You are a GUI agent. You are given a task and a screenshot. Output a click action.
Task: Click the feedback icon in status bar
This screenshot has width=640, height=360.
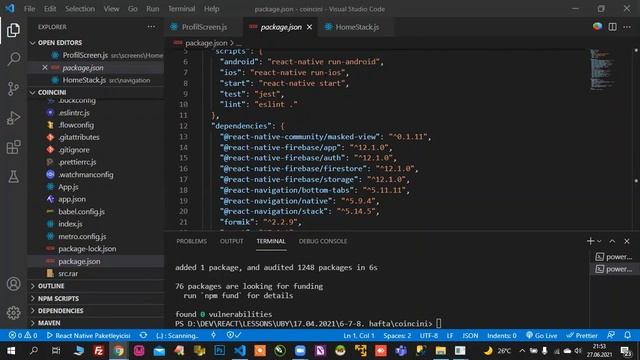(611, 336)
